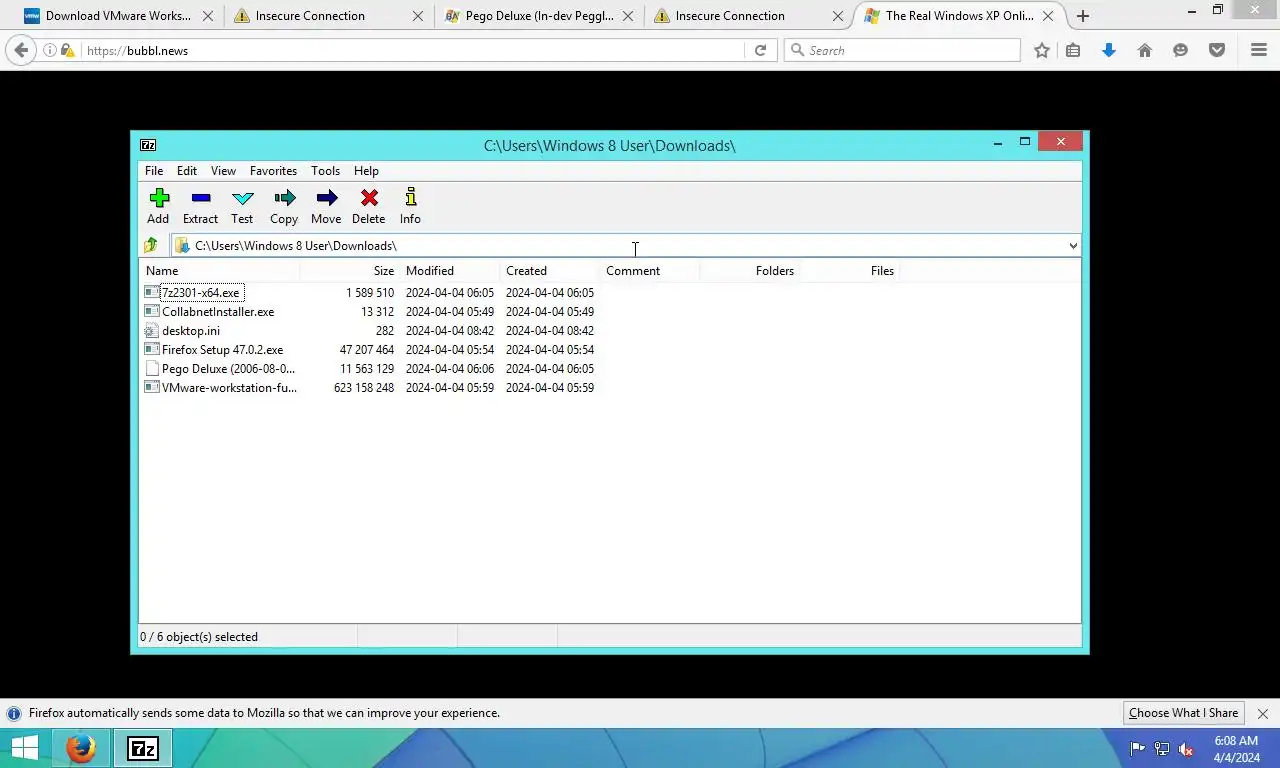
Task: Click the Action Center flag icon
Action: point(1138,749)
